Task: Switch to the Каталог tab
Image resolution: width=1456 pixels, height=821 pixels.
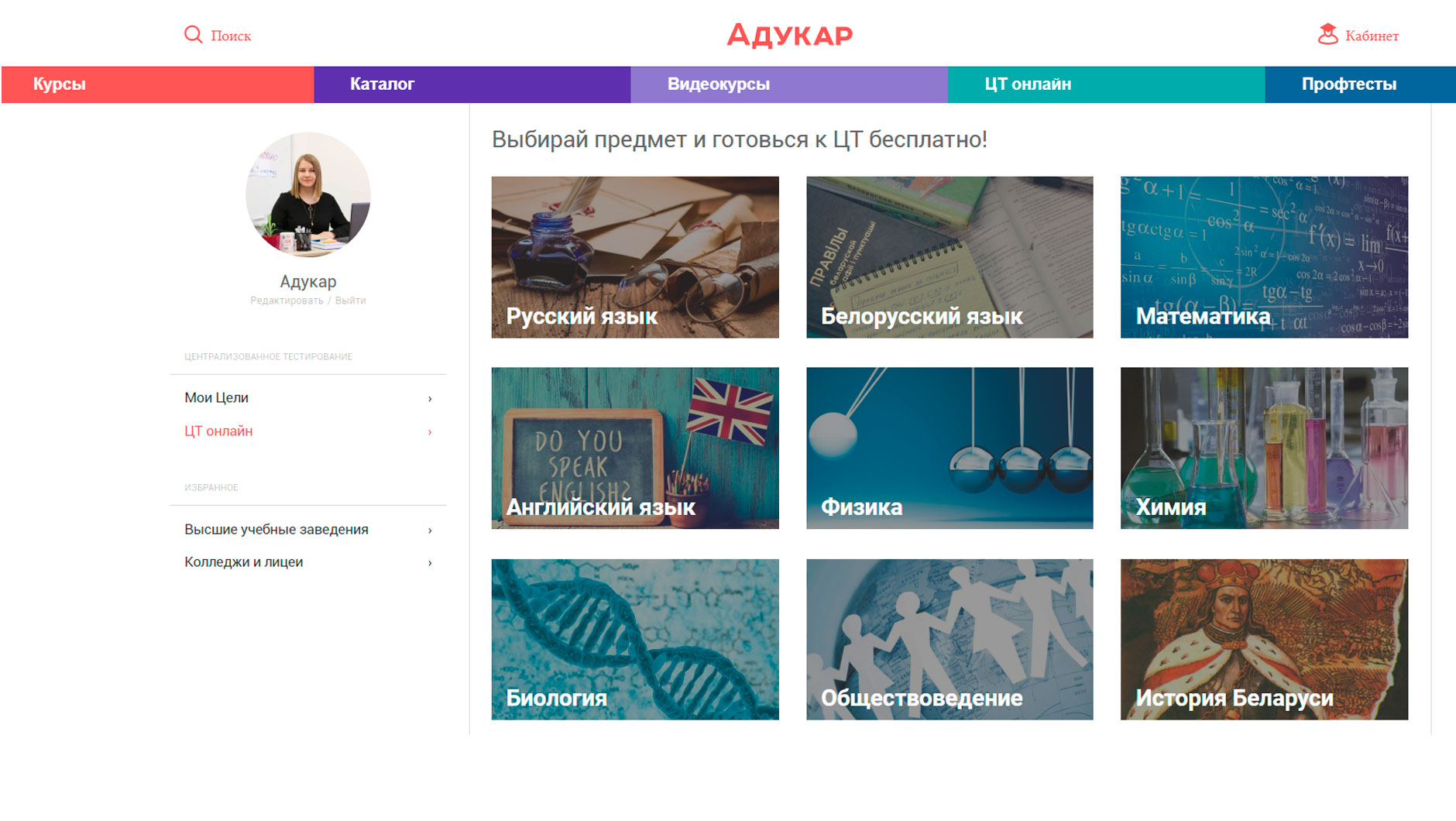Action: click(472, 84)
